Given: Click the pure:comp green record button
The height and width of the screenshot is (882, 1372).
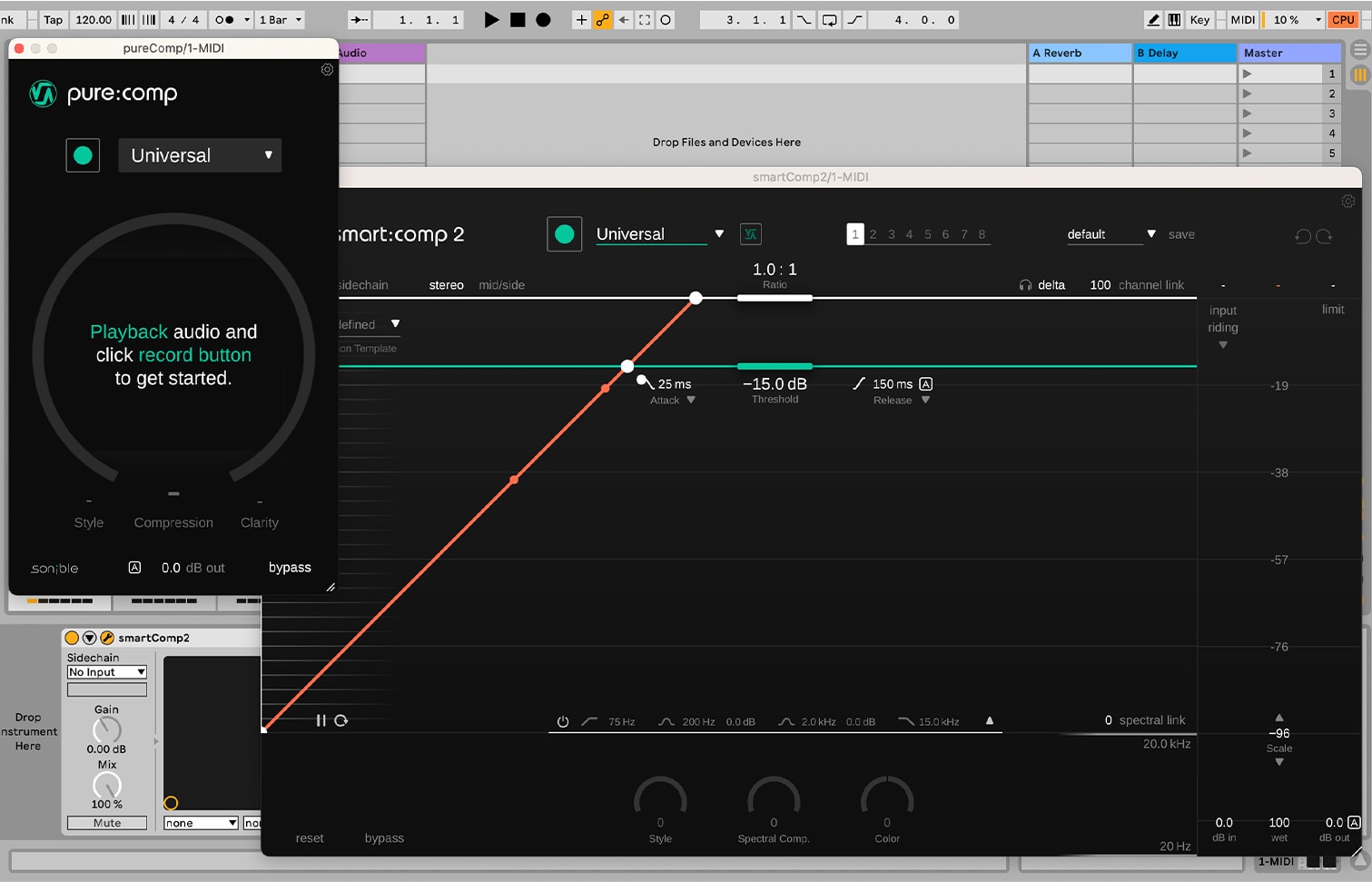Looking at the screenshot, I should point(83,155).
